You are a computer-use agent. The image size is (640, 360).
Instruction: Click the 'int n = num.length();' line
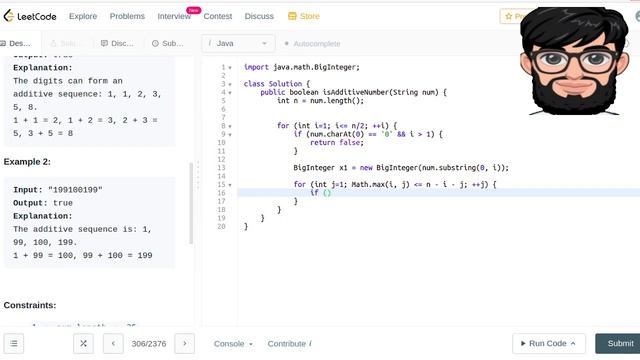pyautogui.click(x=320, y=101)
